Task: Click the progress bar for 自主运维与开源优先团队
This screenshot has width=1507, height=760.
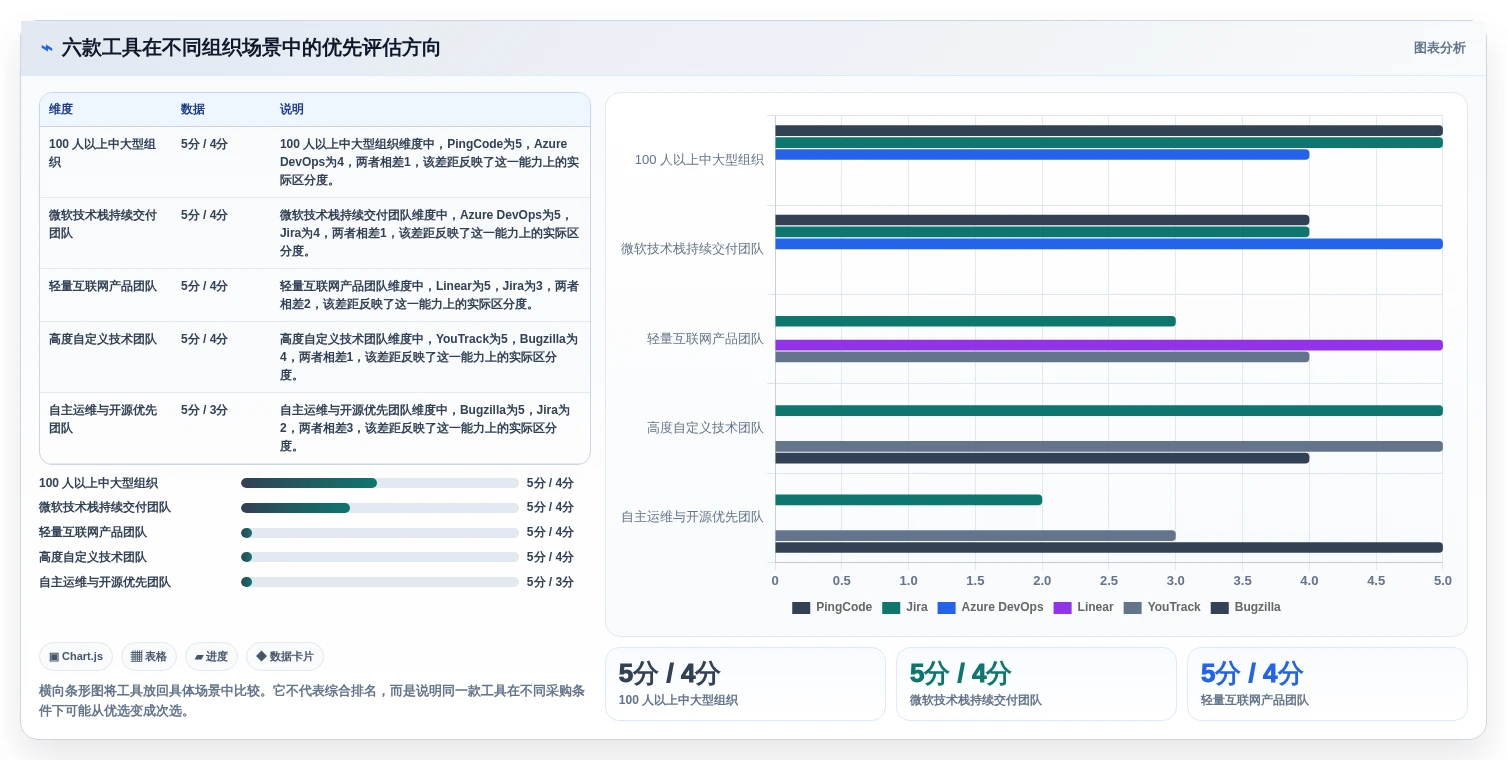Action: (x=380, y=582)
